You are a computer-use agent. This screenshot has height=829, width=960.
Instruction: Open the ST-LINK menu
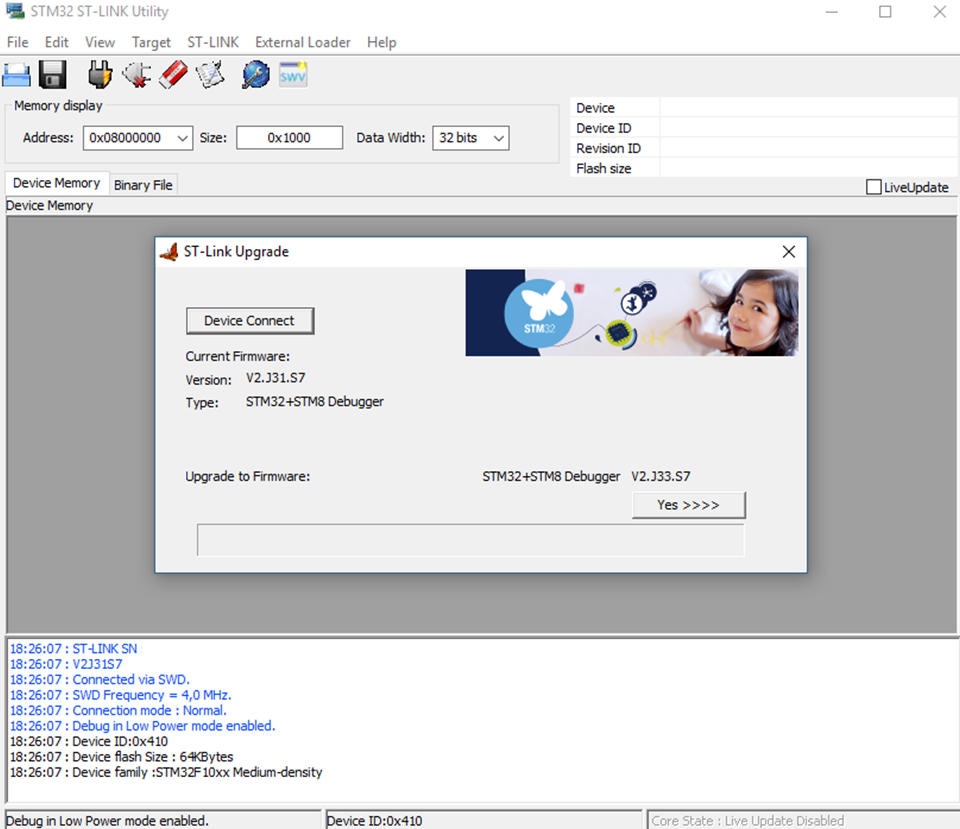pyautogui.click(x=213, y=42)
